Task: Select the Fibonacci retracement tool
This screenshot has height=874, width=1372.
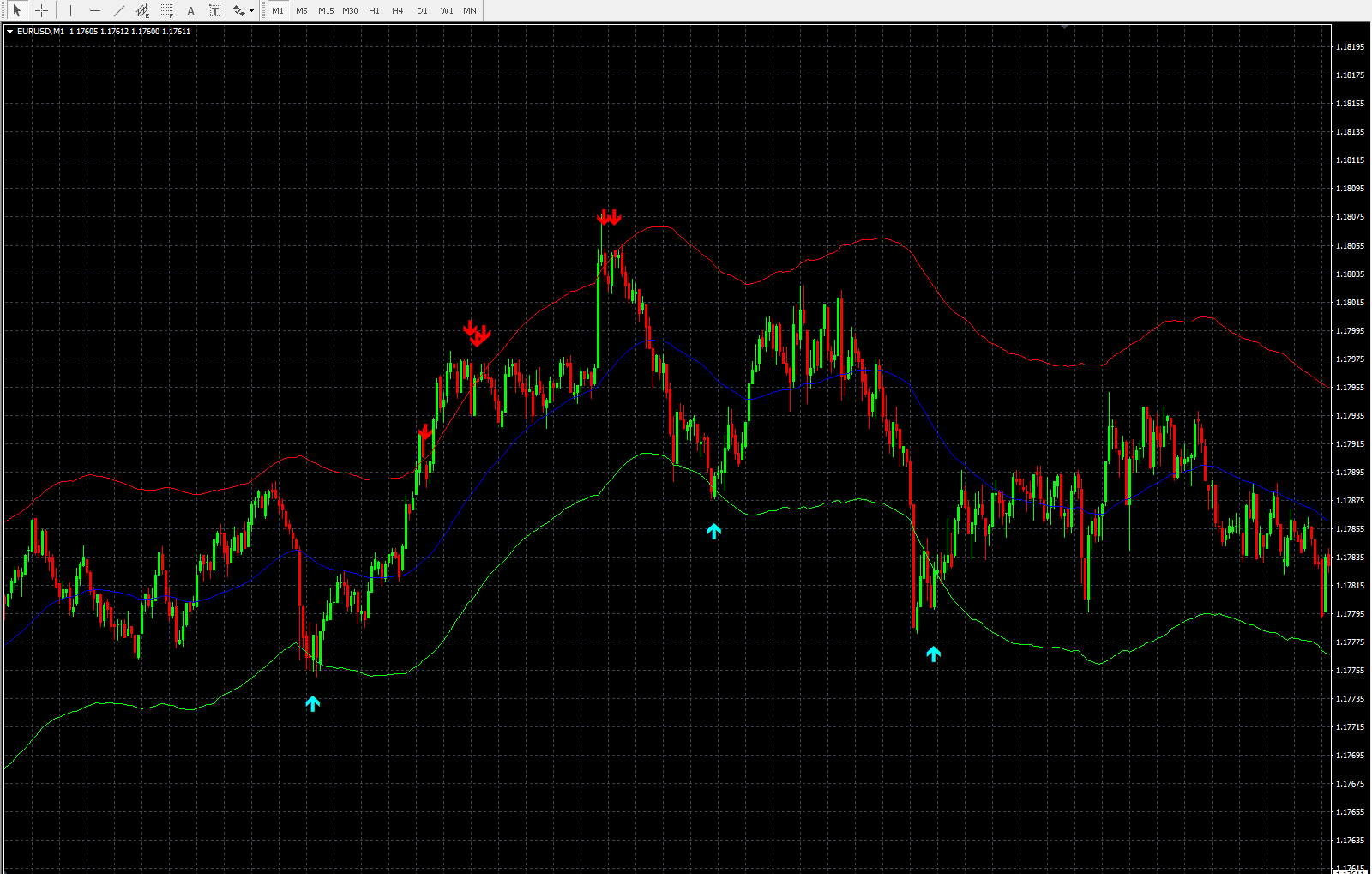Action: pos(166,10)
